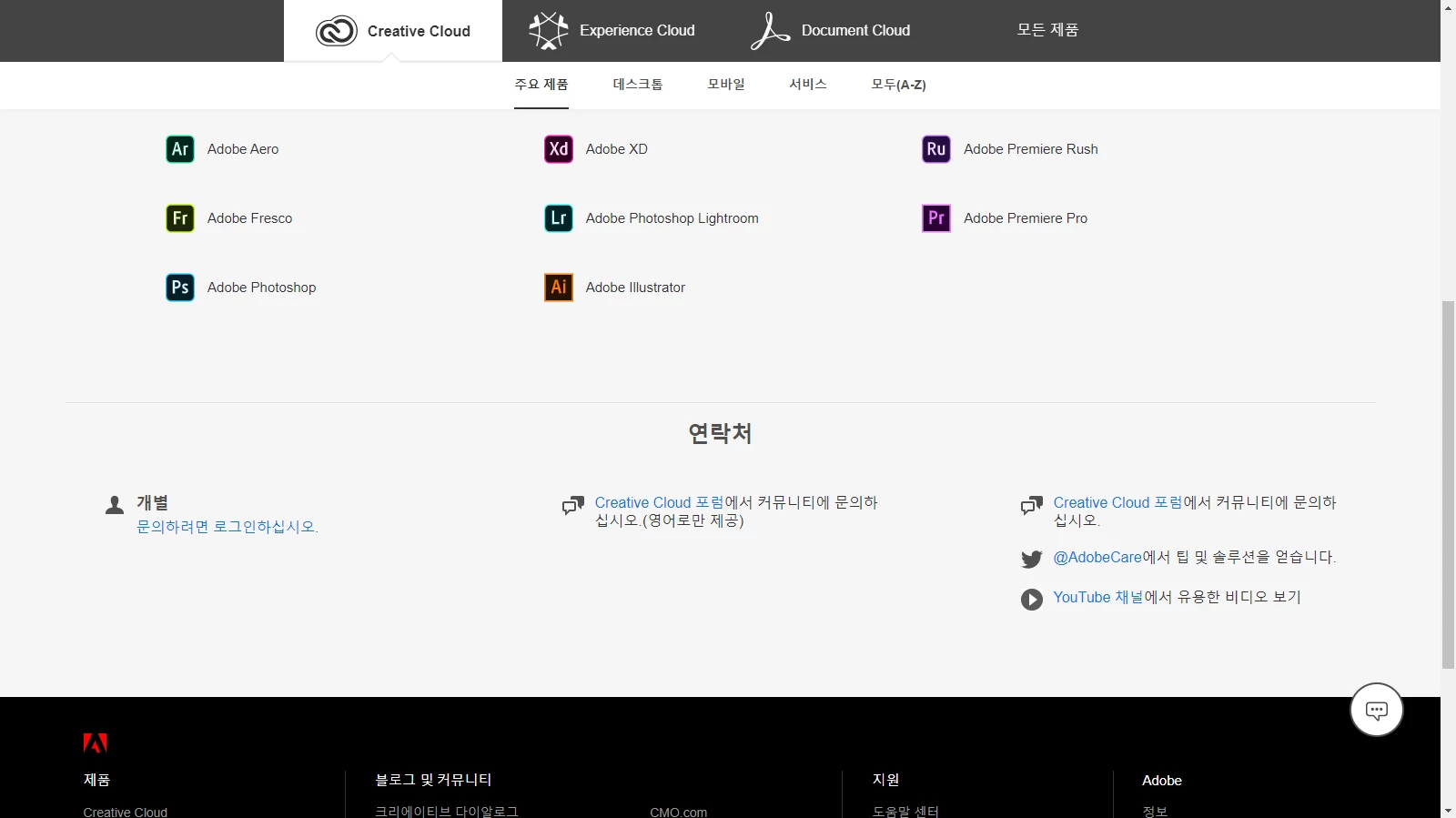Click the Document Cloud Acrobat icon
Viewport: 1456px width, 818px height.
tap(770, 31)
